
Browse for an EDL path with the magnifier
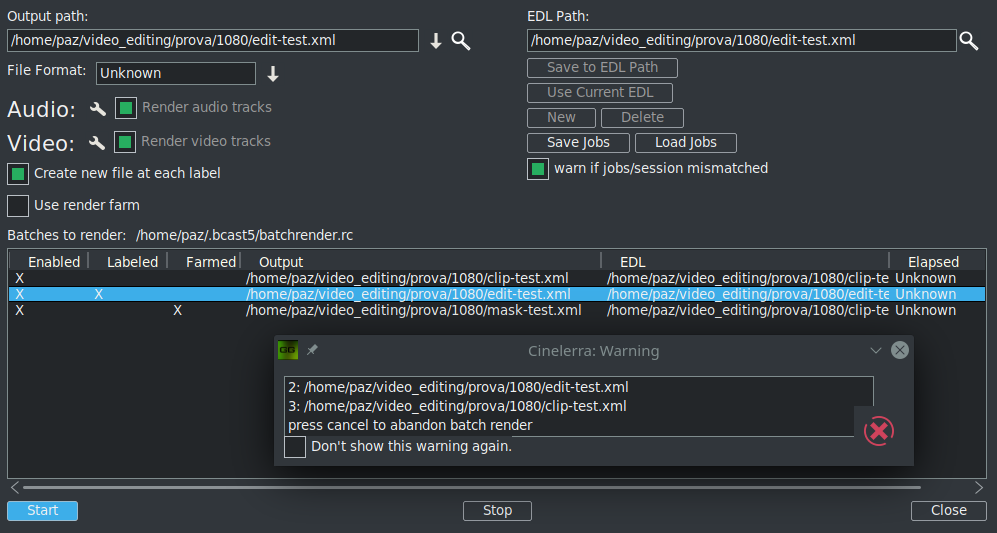(x=968, y=40)
